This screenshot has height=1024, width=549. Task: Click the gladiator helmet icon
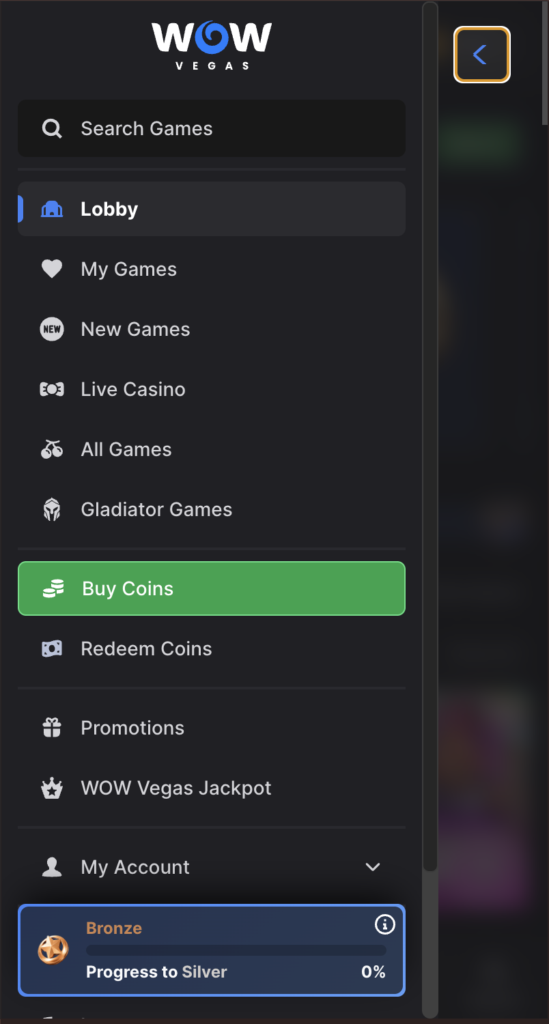coord(52,509)
